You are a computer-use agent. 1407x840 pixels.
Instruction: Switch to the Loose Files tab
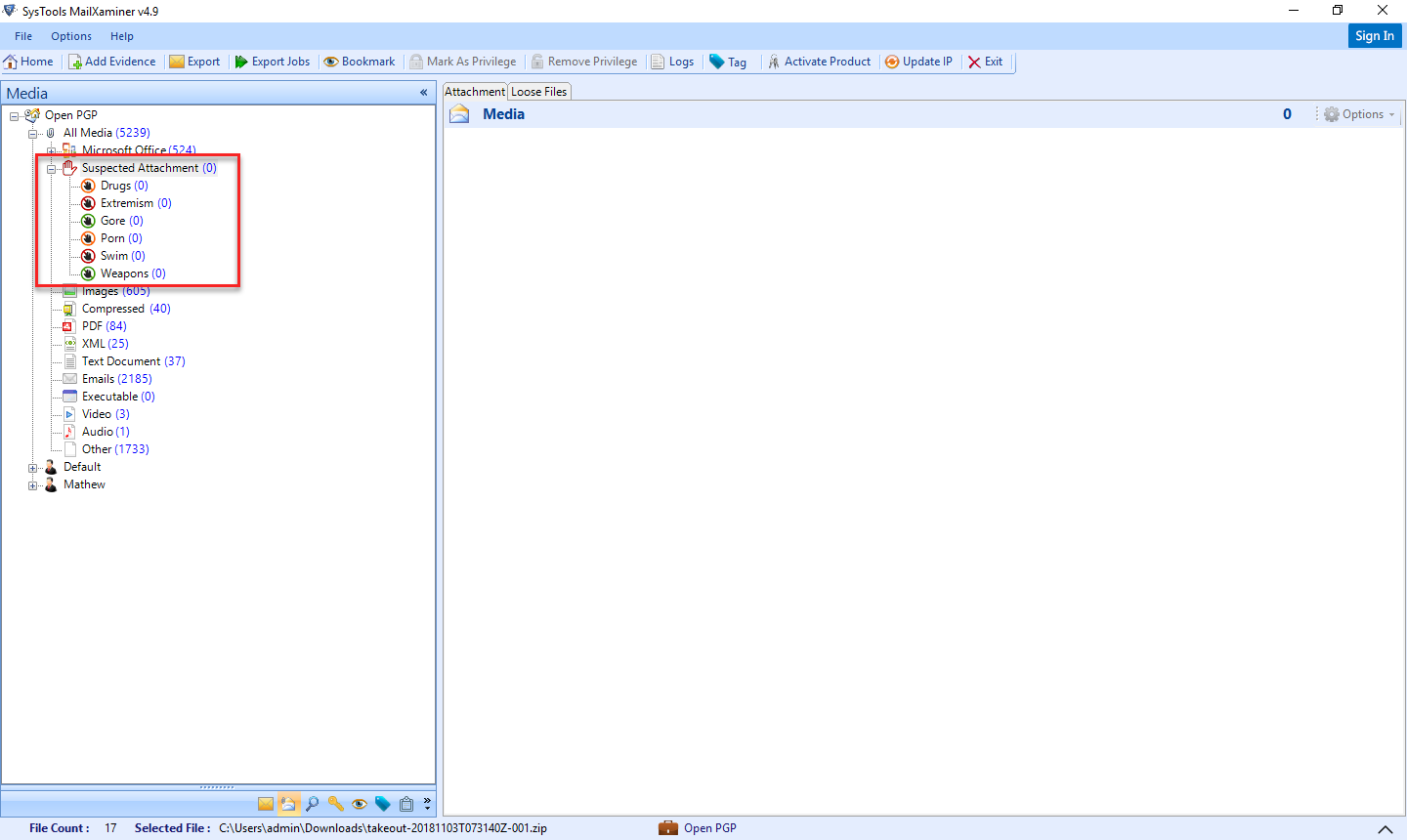[539, 91]
